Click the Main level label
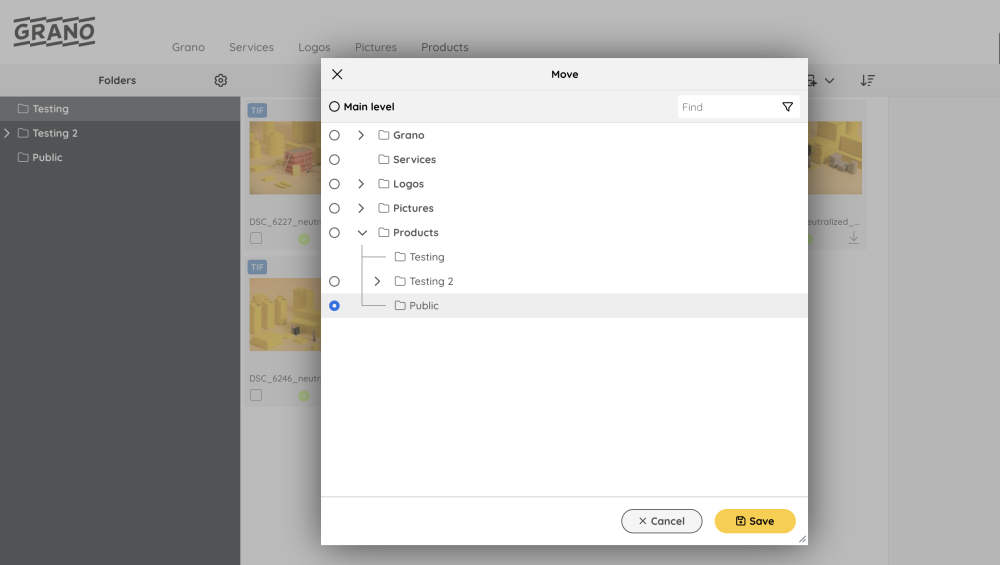This screenshot has width=1000, height=565. click(369, 106)
